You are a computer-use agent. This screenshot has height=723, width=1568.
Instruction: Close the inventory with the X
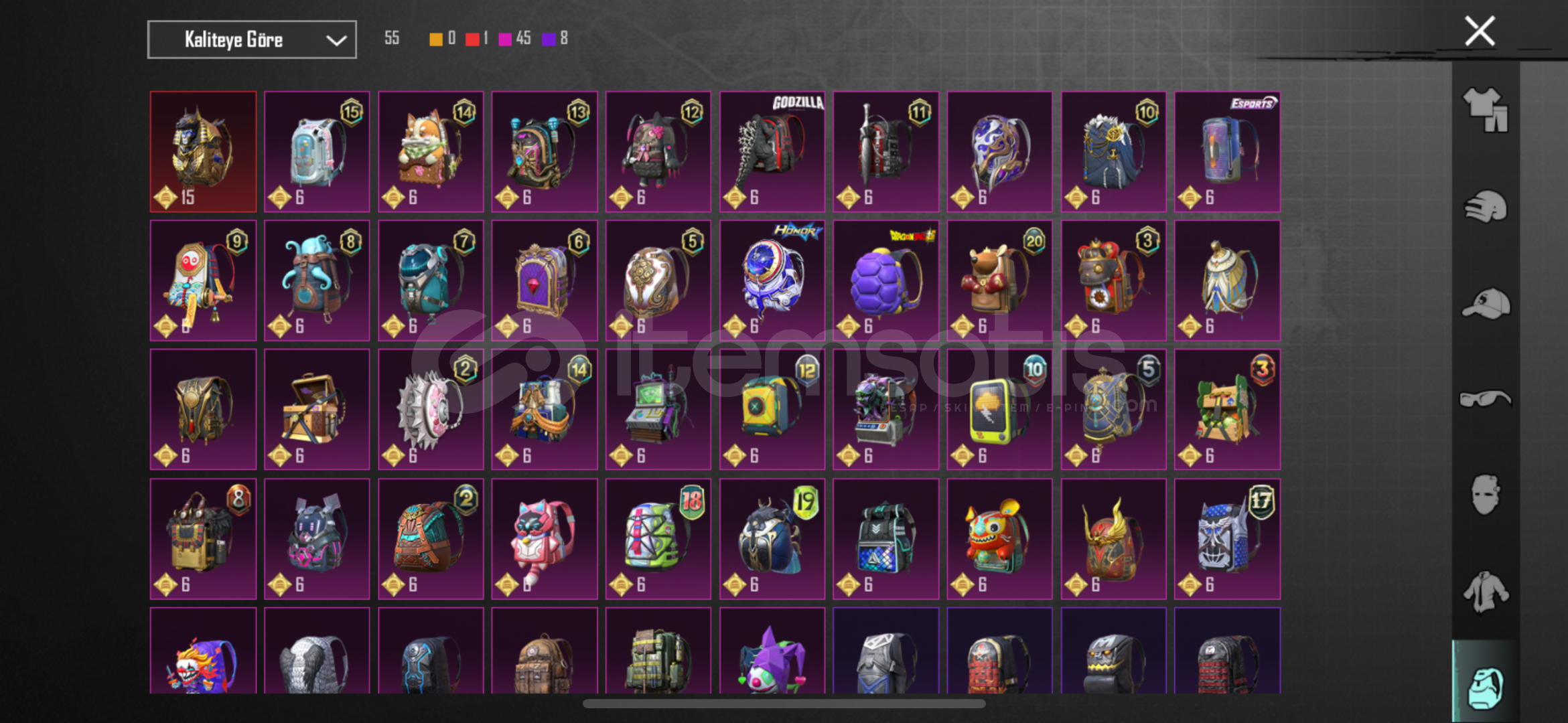(1480, 31)
